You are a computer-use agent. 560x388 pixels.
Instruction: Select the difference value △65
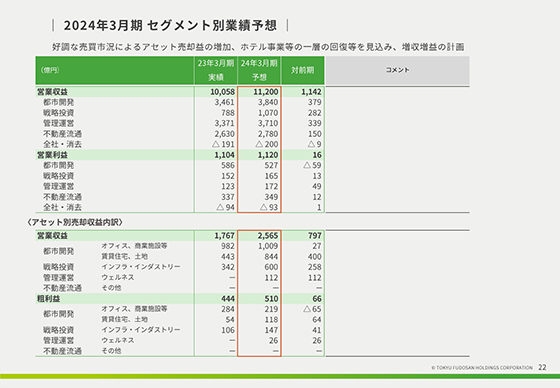[x=312, y=309]
